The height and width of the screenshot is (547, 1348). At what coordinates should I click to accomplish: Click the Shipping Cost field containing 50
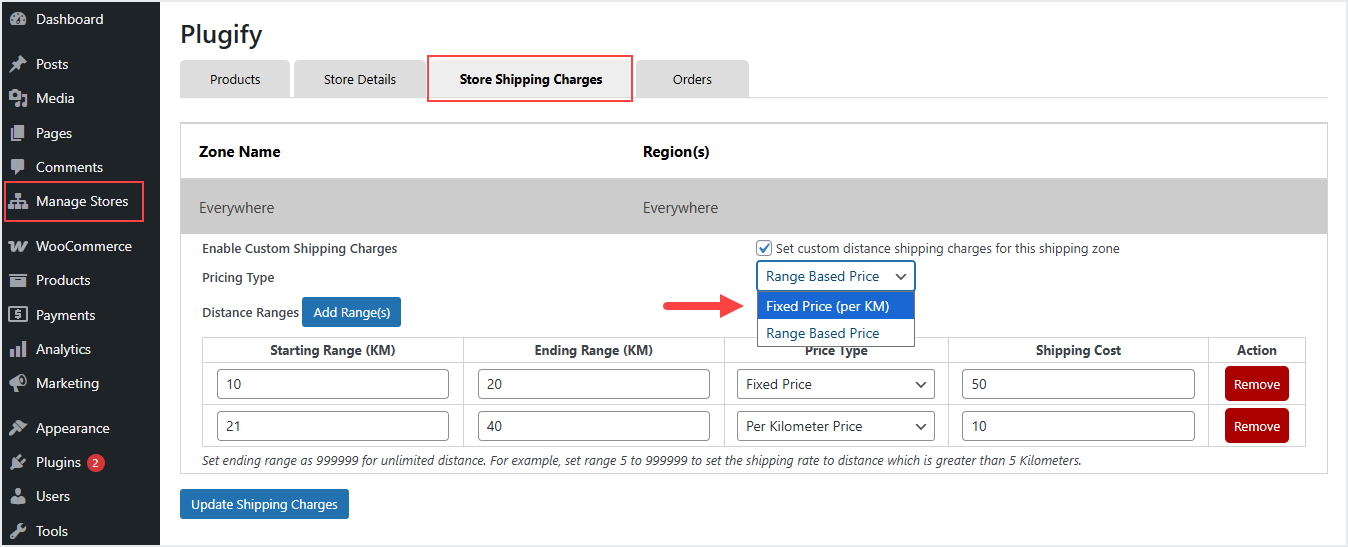(1077, 384)
